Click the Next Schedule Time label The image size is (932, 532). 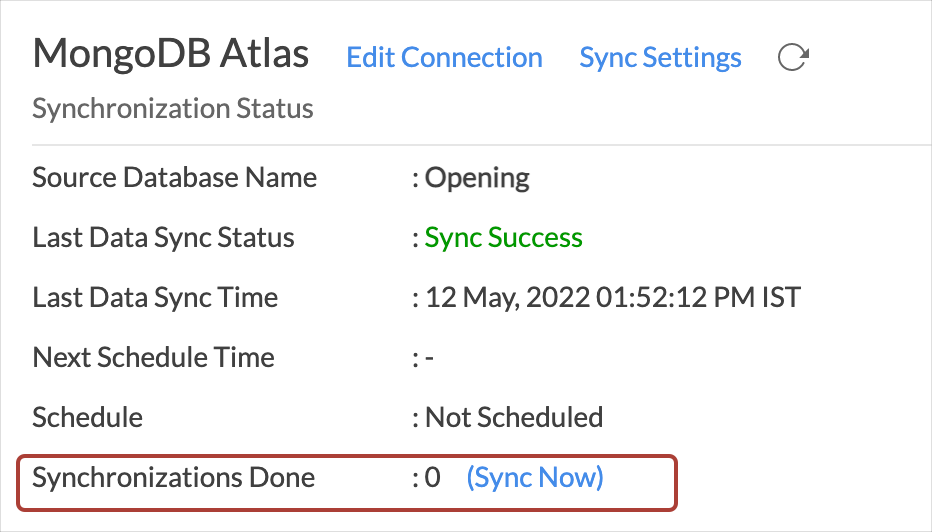click(153, 358)
